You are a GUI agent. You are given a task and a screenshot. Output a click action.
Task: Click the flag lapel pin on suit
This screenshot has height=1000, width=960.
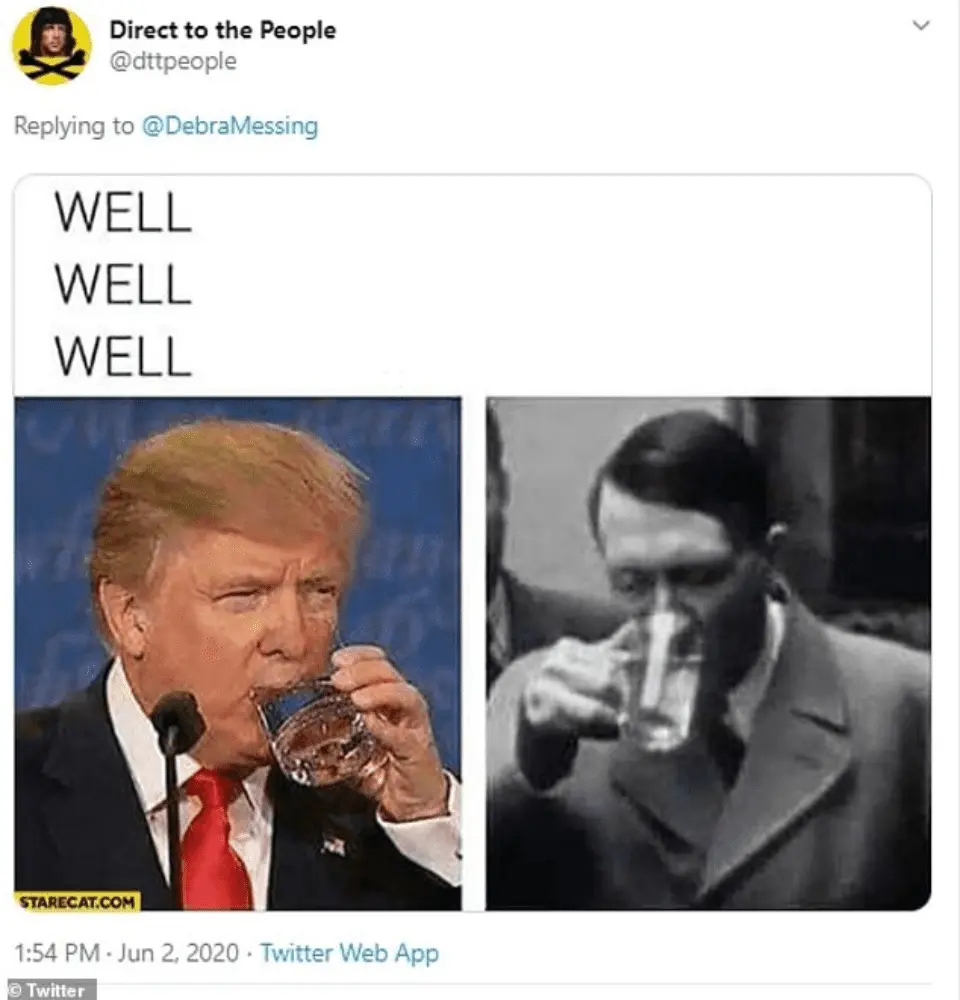pos(334,844)
